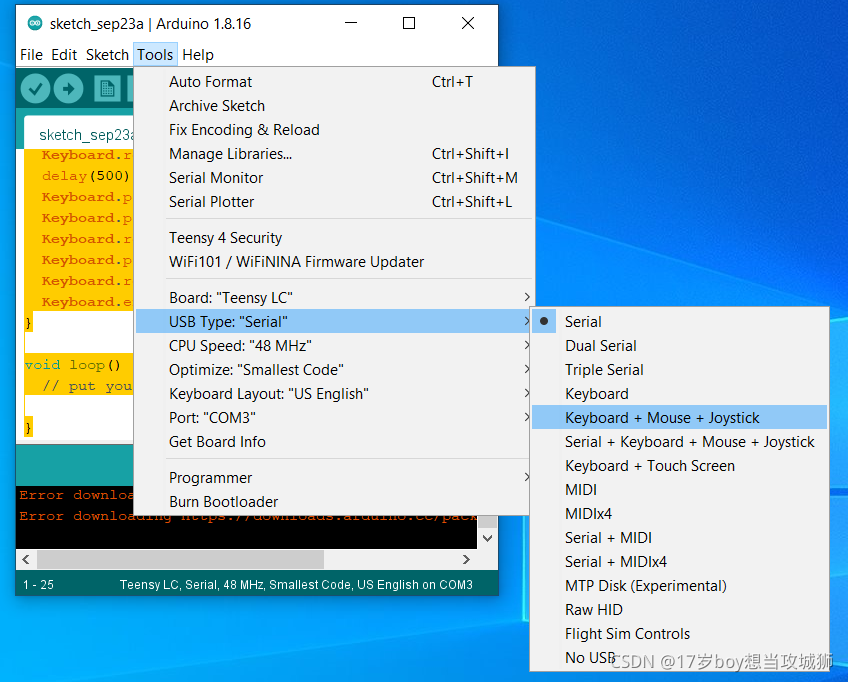Viewport: 848px width, 682px height.
Task: Open Teensy 4 Security
Action: coord(333,238)
